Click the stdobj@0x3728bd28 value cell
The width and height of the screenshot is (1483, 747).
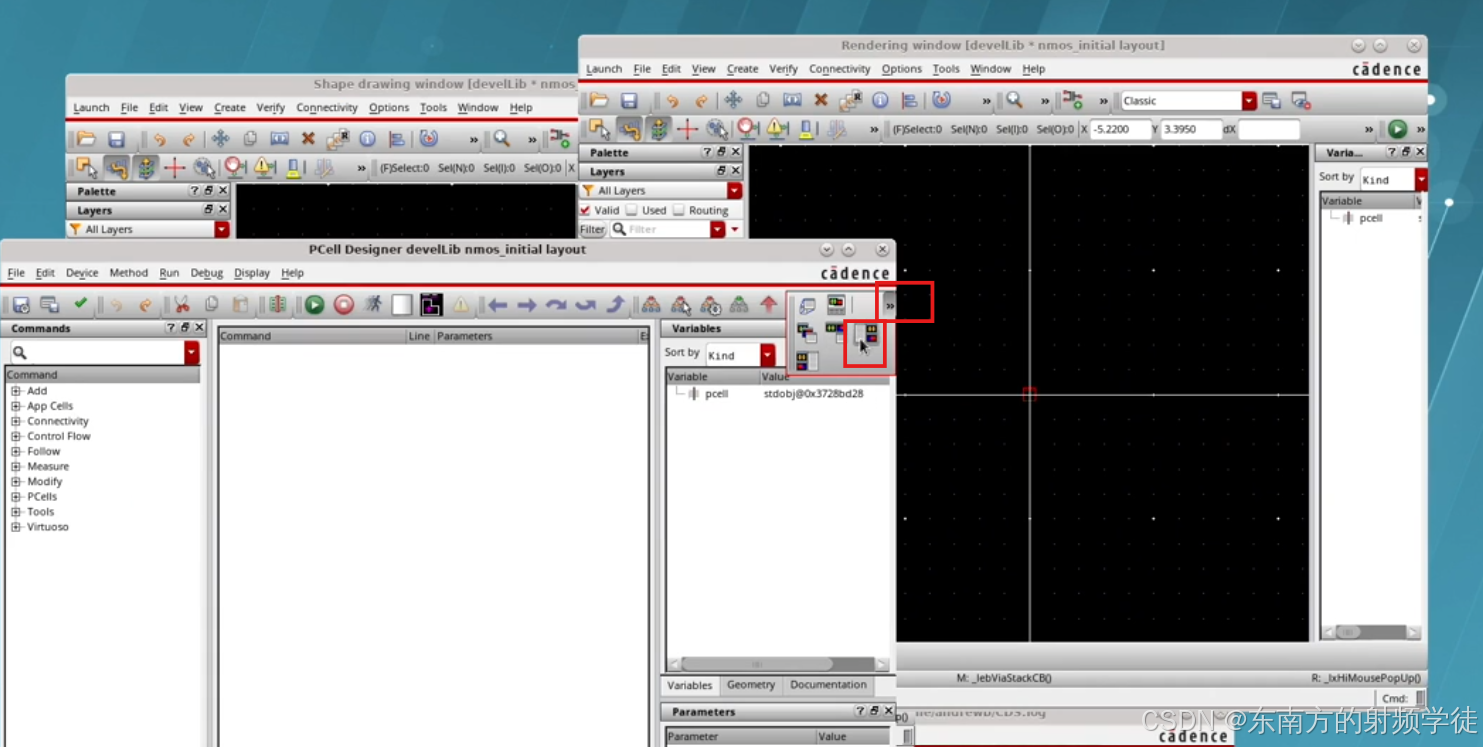pos(813,394)
